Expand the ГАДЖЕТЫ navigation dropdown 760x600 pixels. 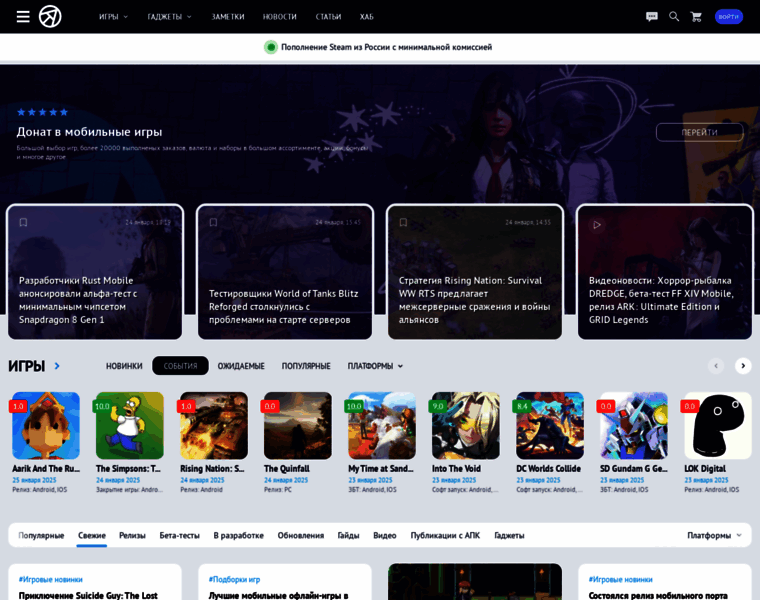tap(169, 16)
